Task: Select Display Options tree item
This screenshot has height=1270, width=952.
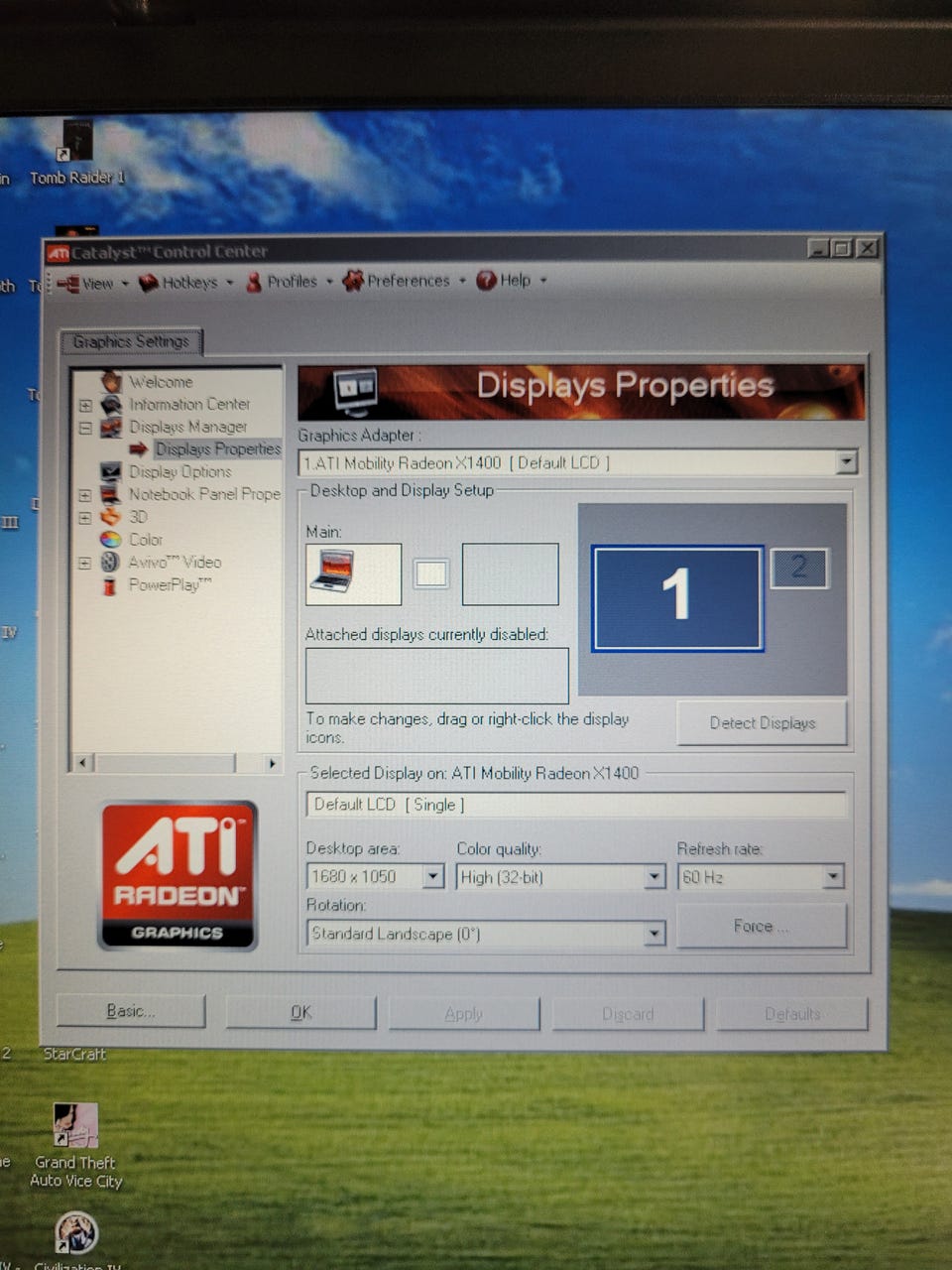Action: point(179,472)
